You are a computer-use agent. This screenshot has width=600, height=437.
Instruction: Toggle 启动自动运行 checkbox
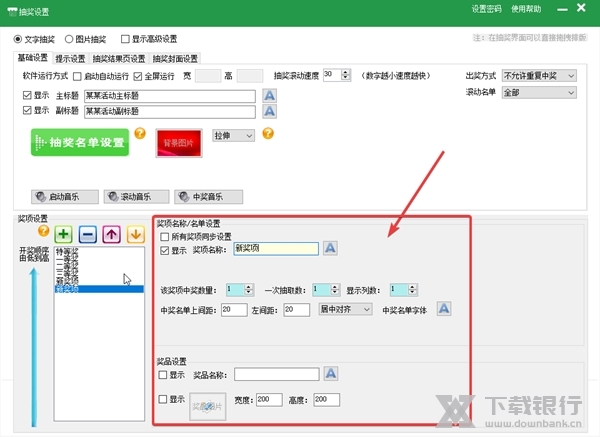pos(77,77)
